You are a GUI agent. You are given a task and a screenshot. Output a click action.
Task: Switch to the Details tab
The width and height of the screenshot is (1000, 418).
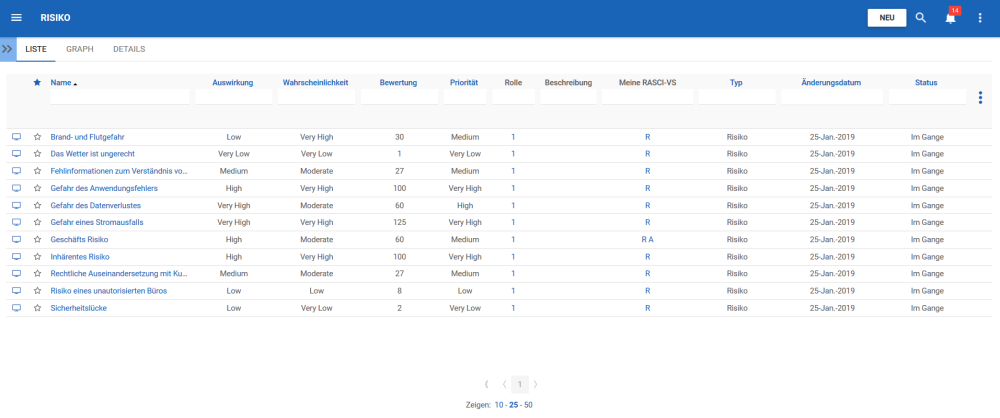click(129, 49)
